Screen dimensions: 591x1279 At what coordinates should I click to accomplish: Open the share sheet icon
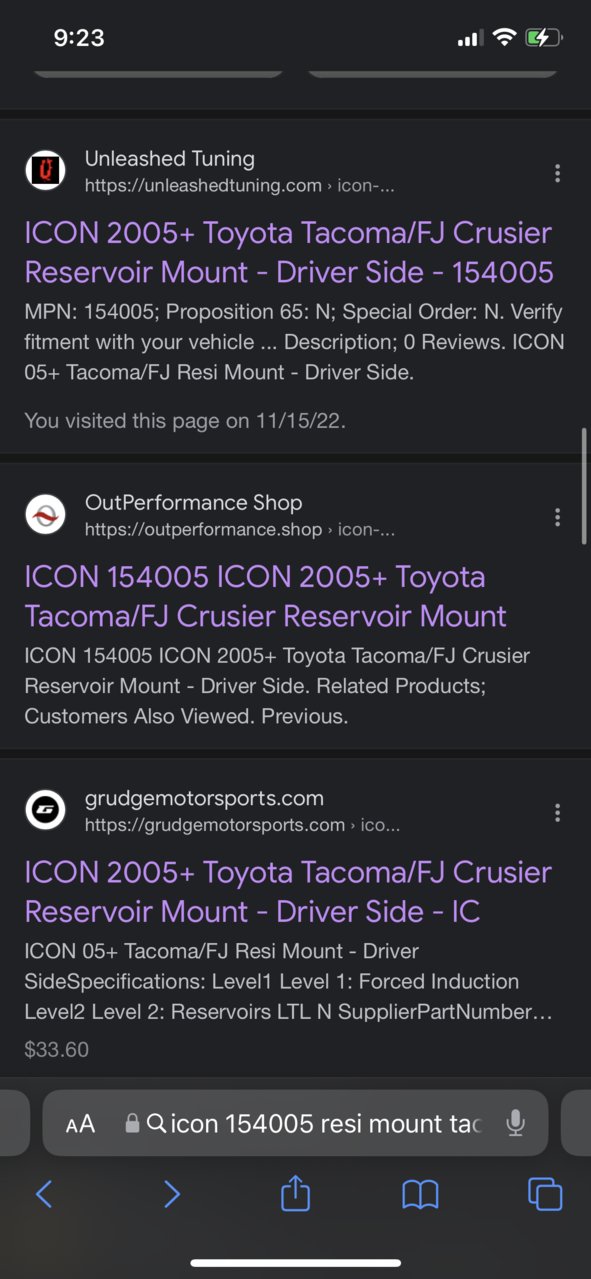click(296, 1192)
